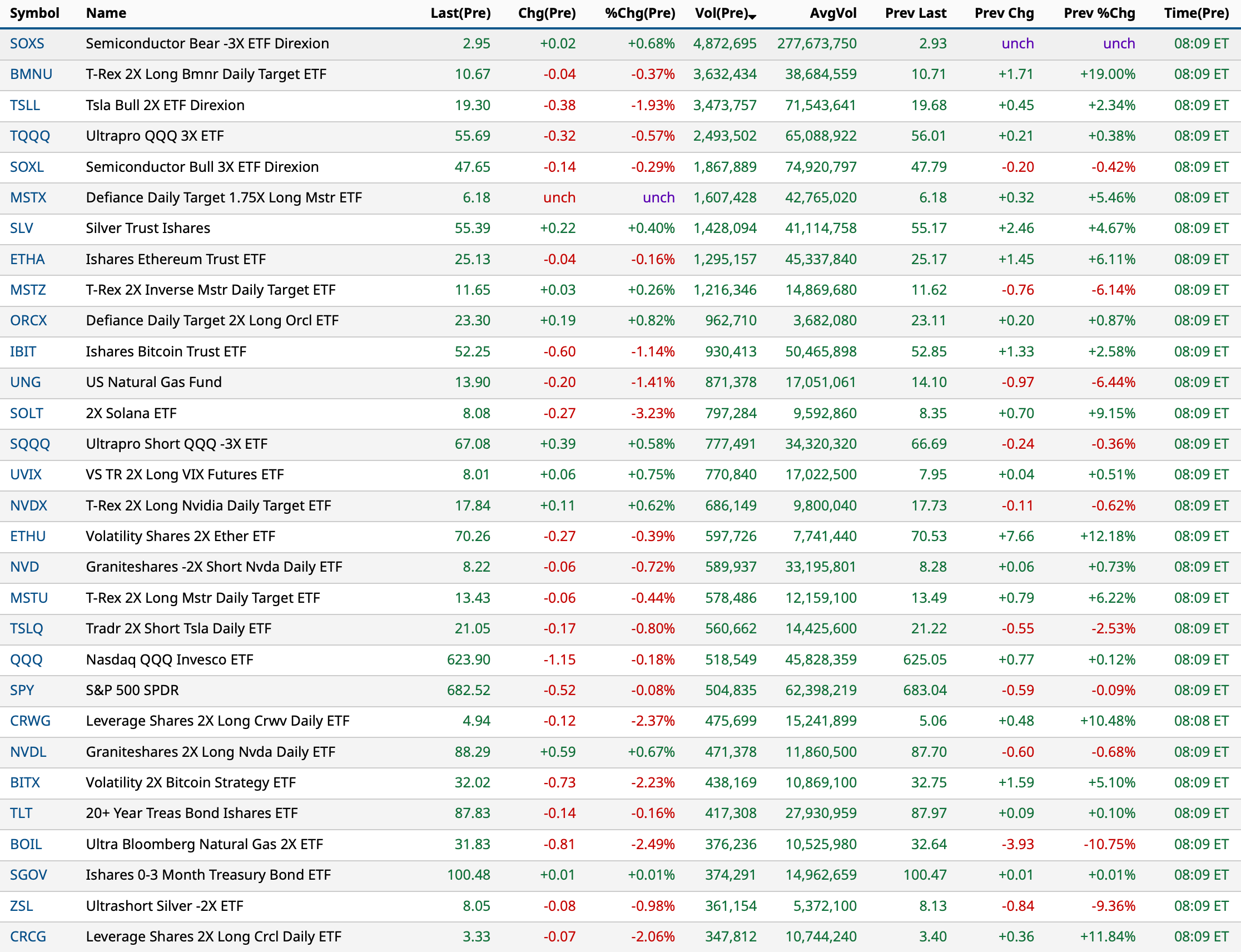
Task: Open the TQQQ quote page link
Action: 29,136
